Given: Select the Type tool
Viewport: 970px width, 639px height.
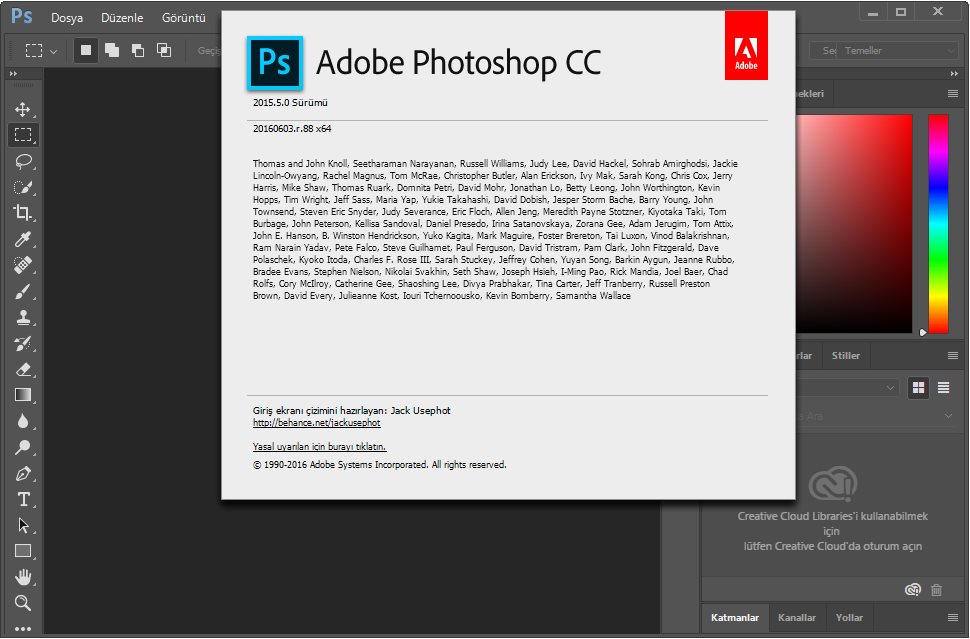Looking at the screenshot, I should [23, 499].
